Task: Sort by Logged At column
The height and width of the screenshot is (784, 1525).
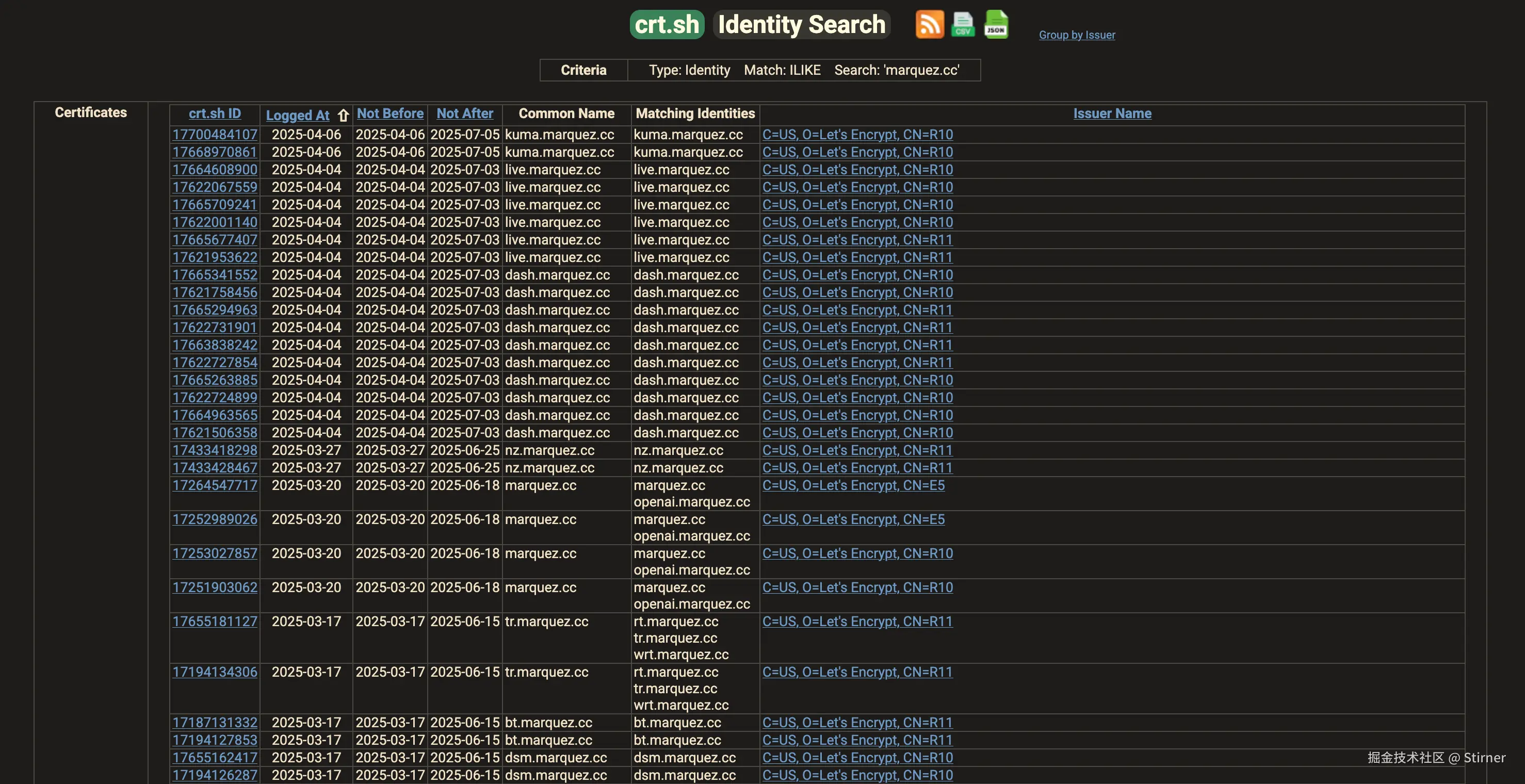Action: click(x=297, y=116)
